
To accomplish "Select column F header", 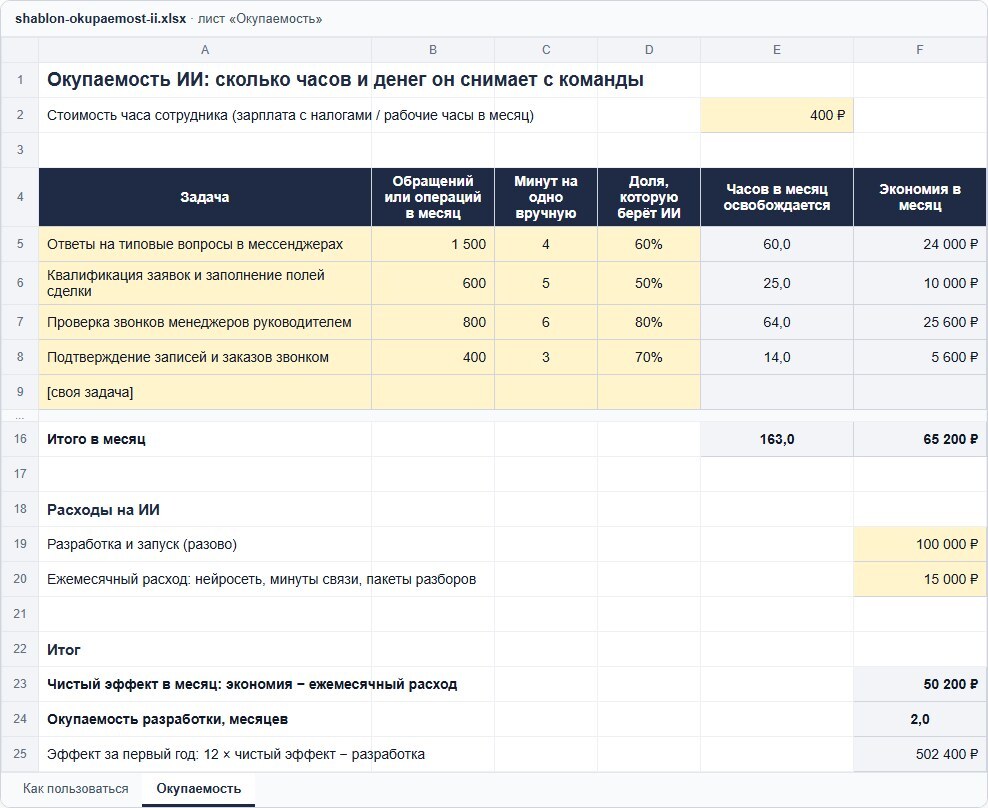I will [x=920, y=50].
